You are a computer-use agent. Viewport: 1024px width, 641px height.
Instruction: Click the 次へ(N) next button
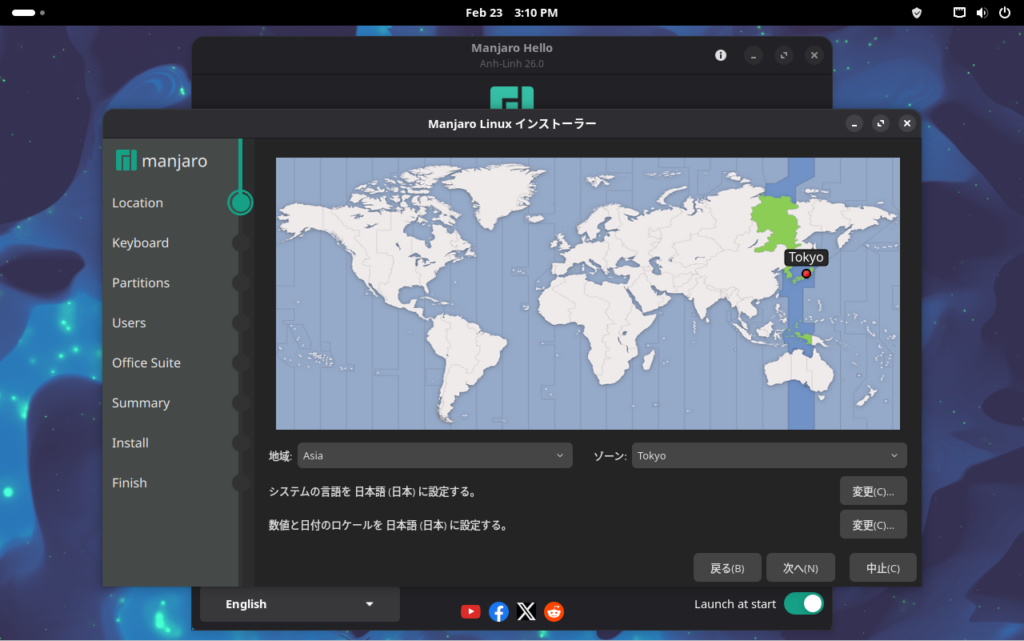(x=800, y=568)
